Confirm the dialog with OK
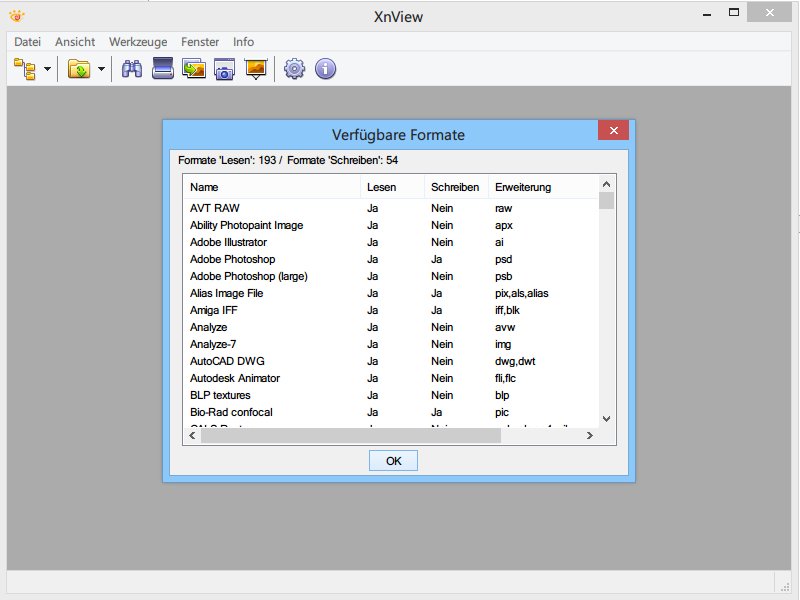 (x=393, y=461)
